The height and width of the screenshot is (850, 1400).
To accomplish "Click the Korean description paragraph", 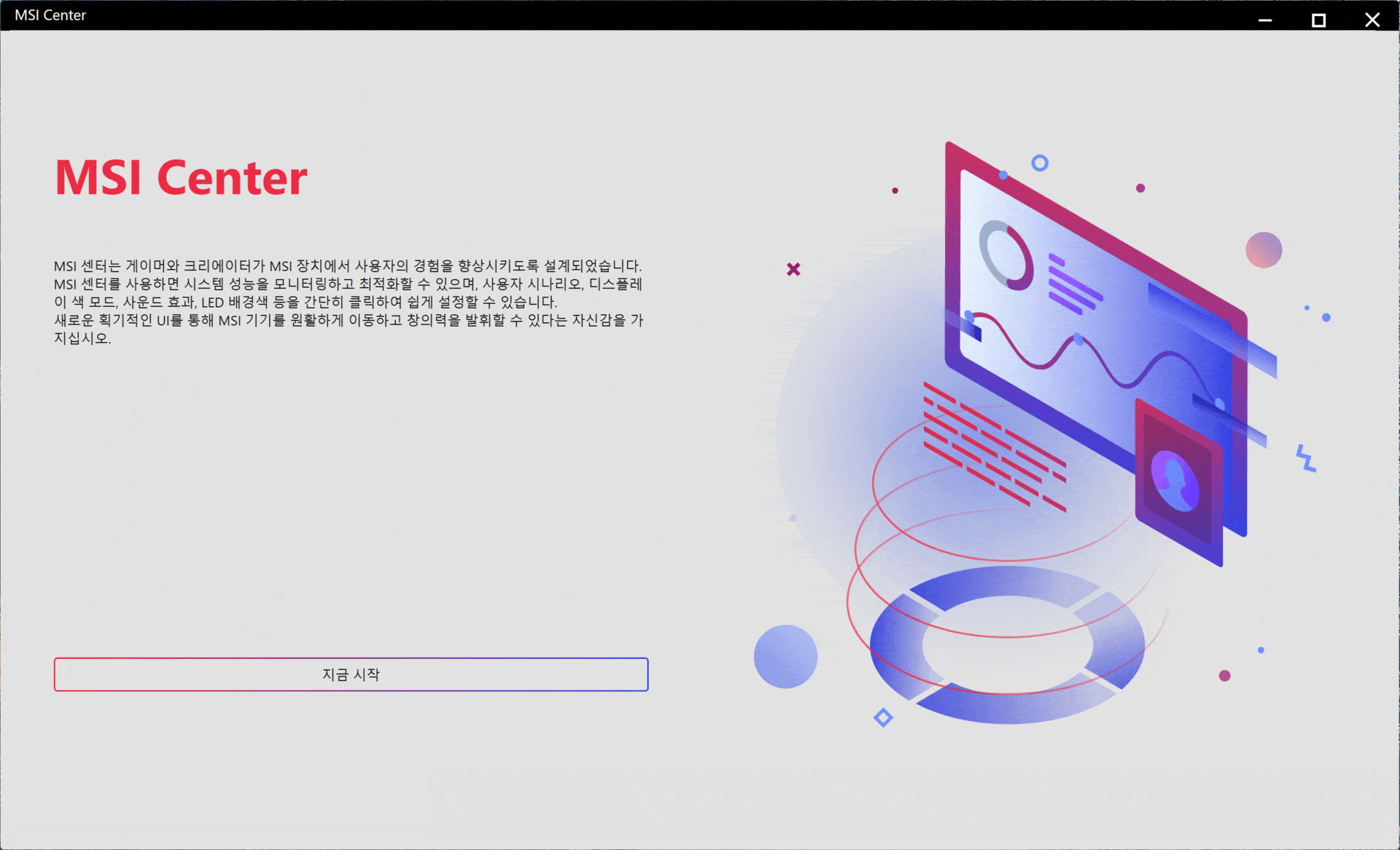I will (349, 302).
